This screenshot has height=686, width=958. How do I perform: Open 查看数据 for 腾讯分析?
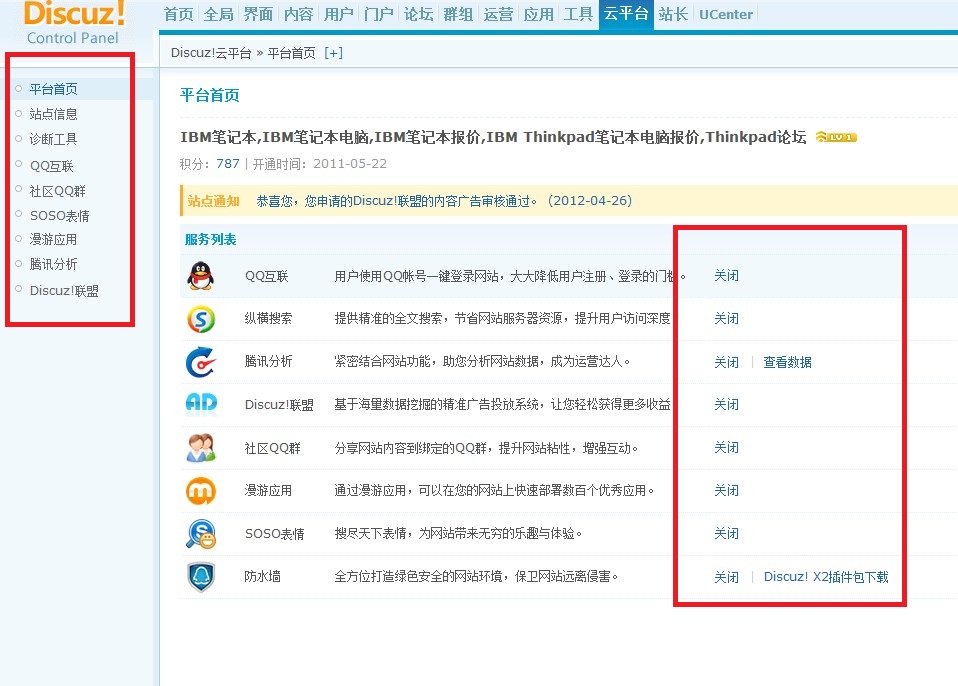(788, 362)
